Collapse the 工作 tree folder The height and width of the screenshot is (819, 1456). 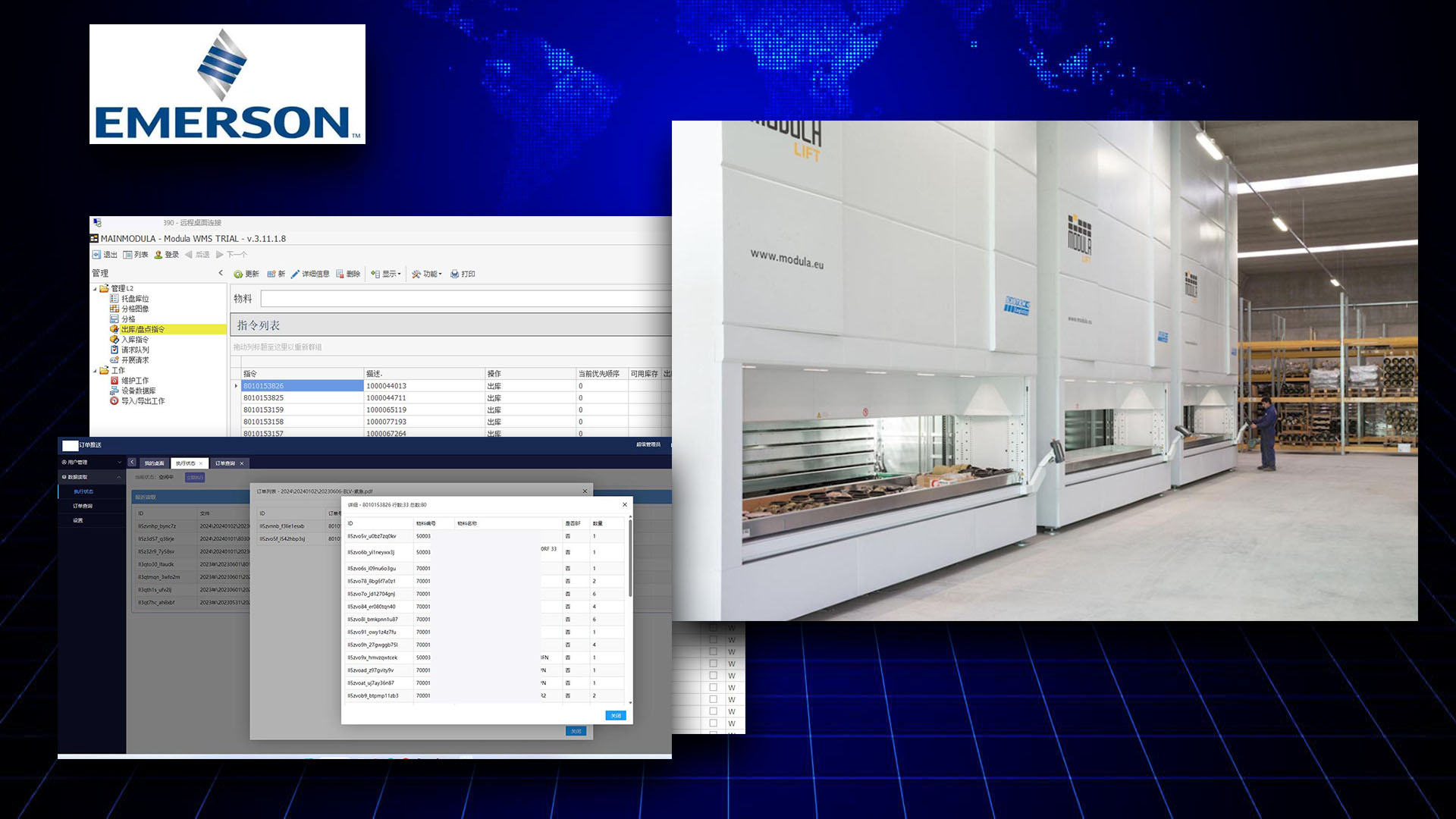pyautogui.click(x=96, y=371)
